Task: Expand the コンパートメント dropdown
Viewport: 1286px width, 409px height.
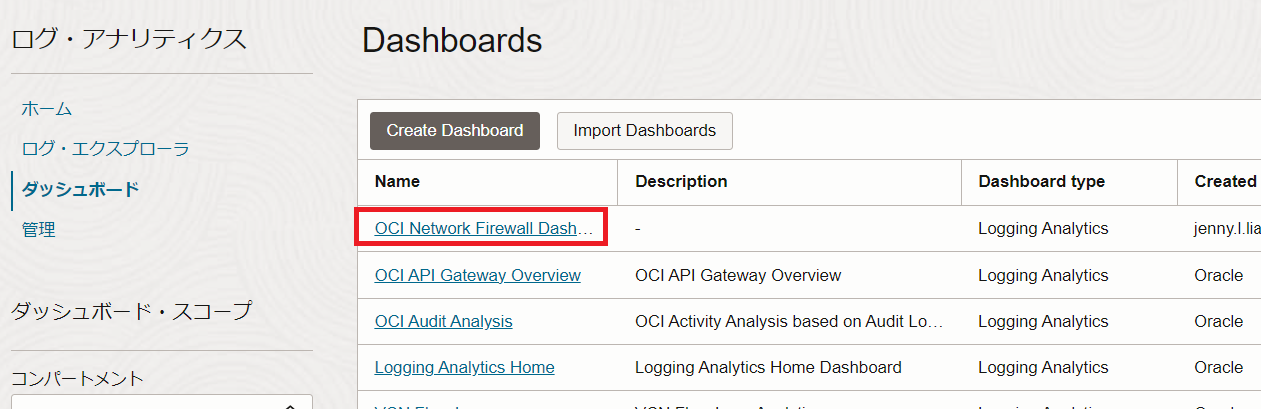Action: click(160, 403)
